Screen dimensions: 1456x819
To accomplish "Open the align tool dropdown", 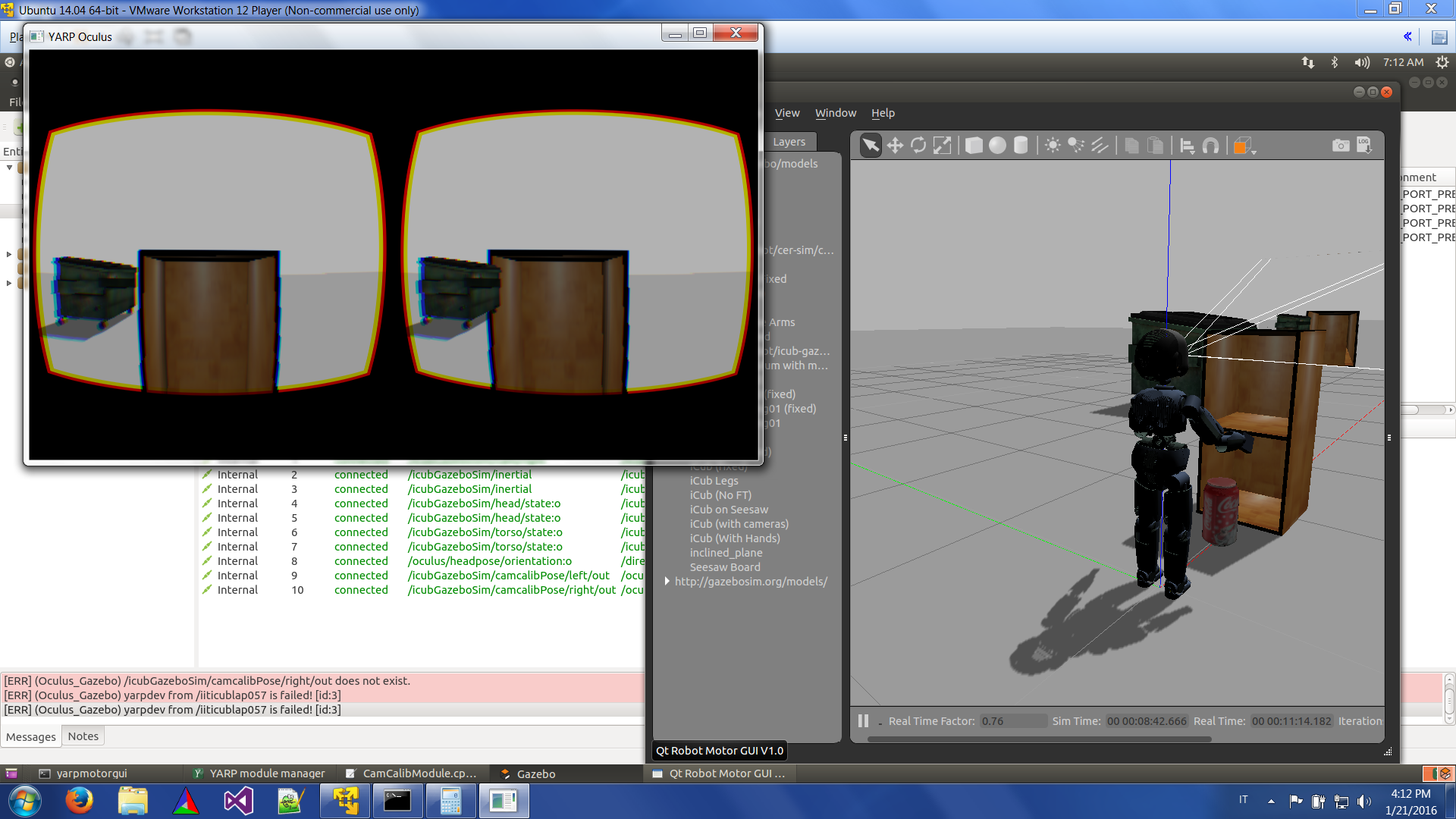I will (x=1188, y=146).
